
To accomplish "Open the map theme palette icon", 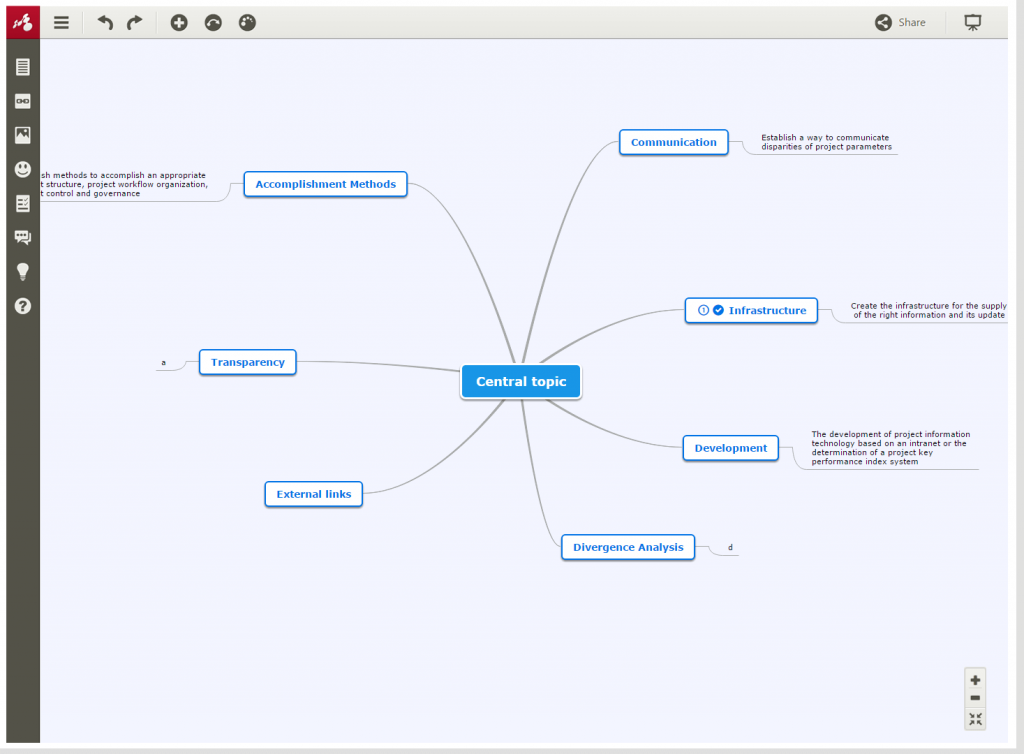I will pyautogui.click(x=246, y=22).
